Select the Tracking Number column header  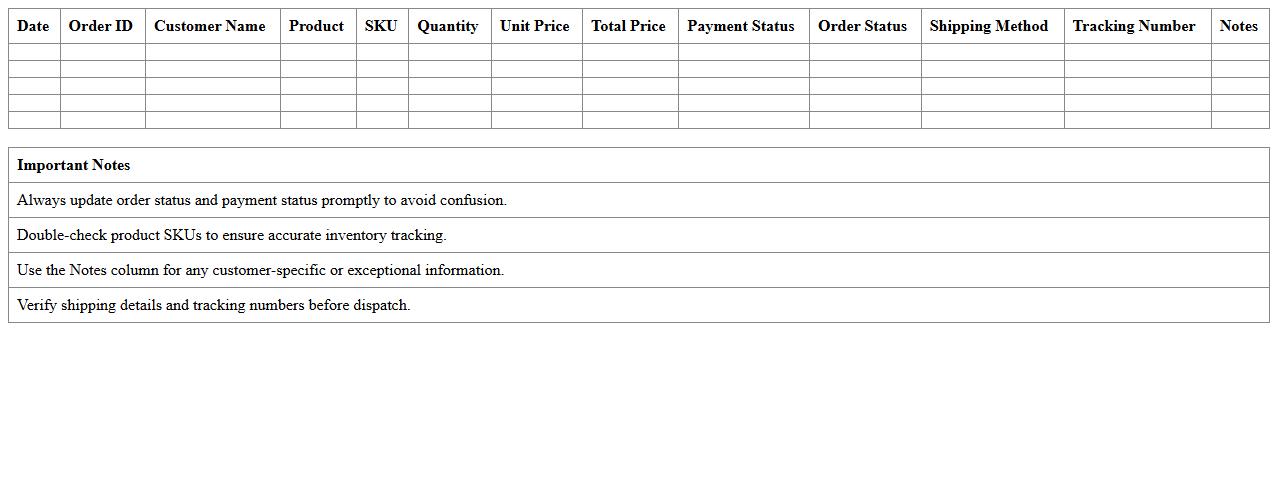[x=1134, y=26]
